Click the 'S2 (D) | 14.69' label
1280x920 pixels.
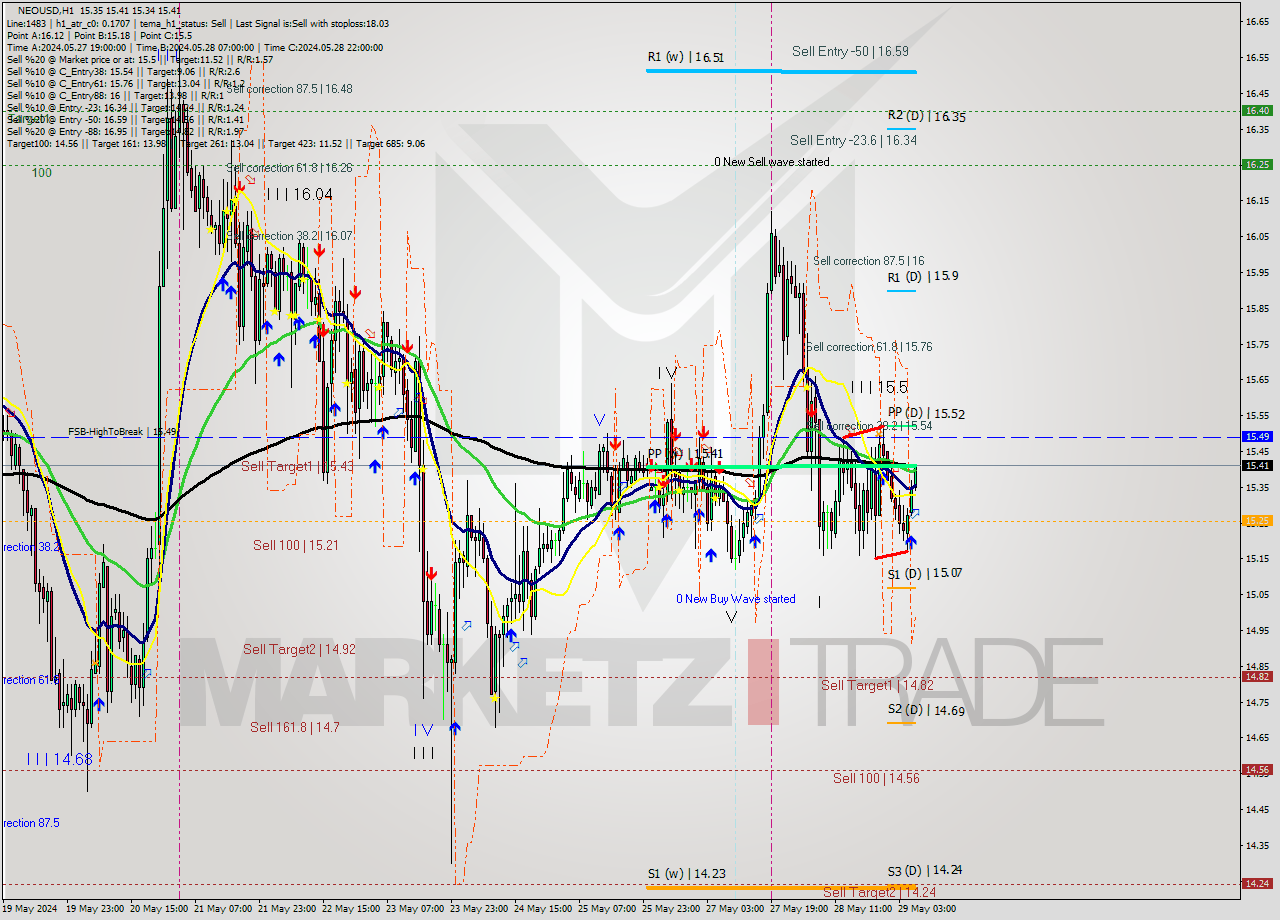point(926,710)
